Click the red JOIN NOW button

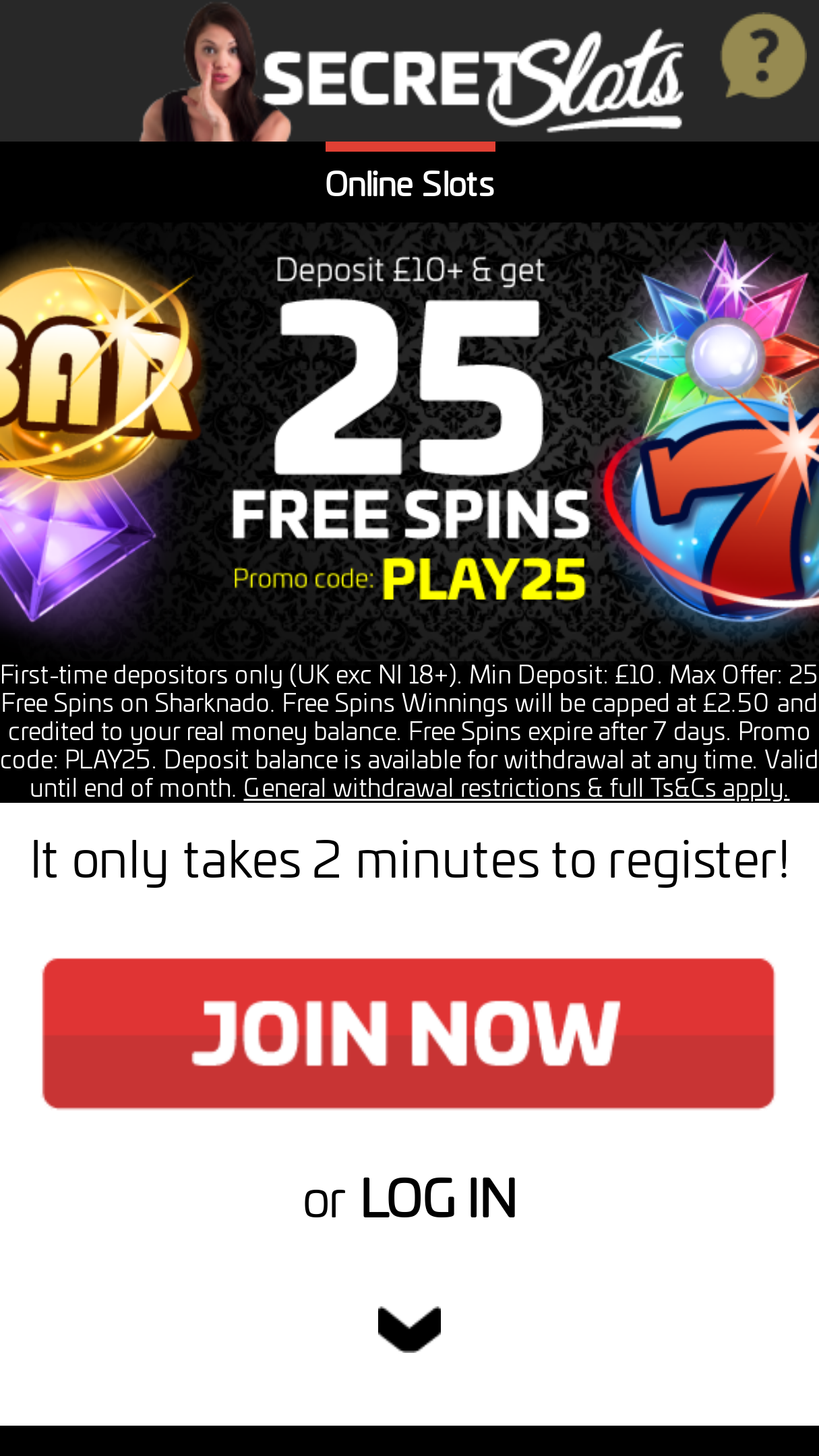coord(408,1033)
